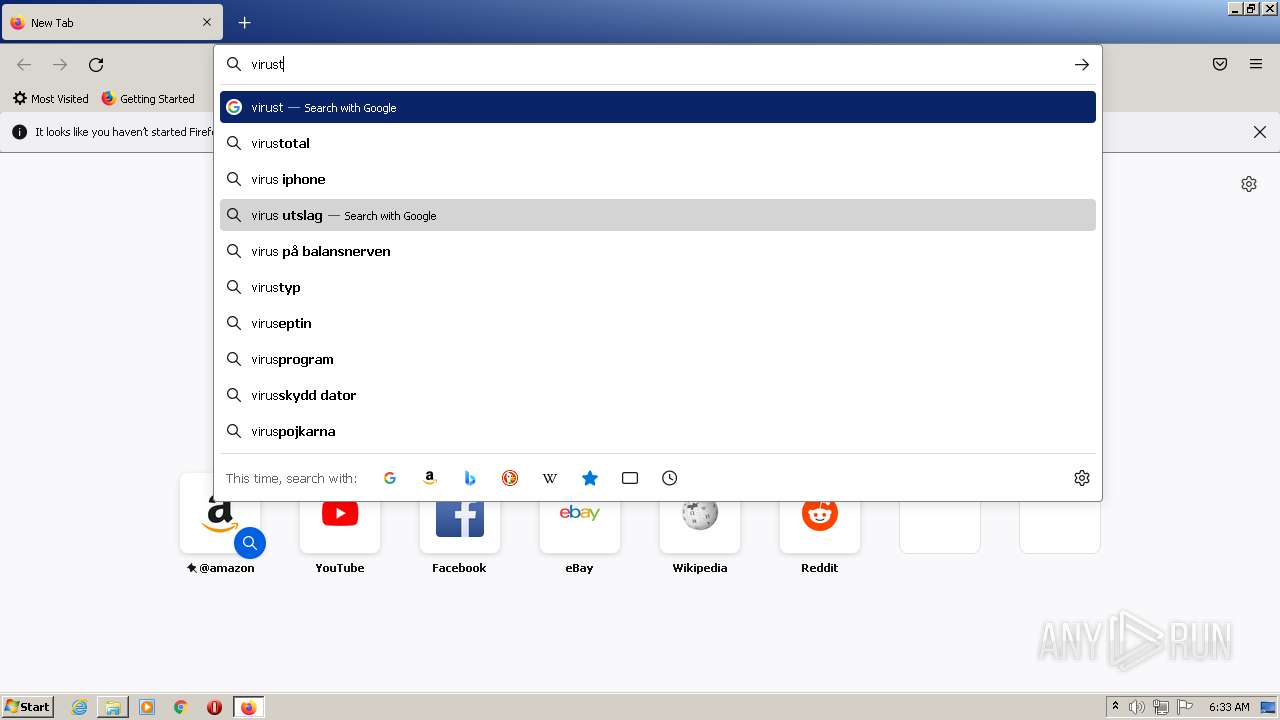Launch Opera from taskbar
This screenshot has width=1280, height=720.
214,707
